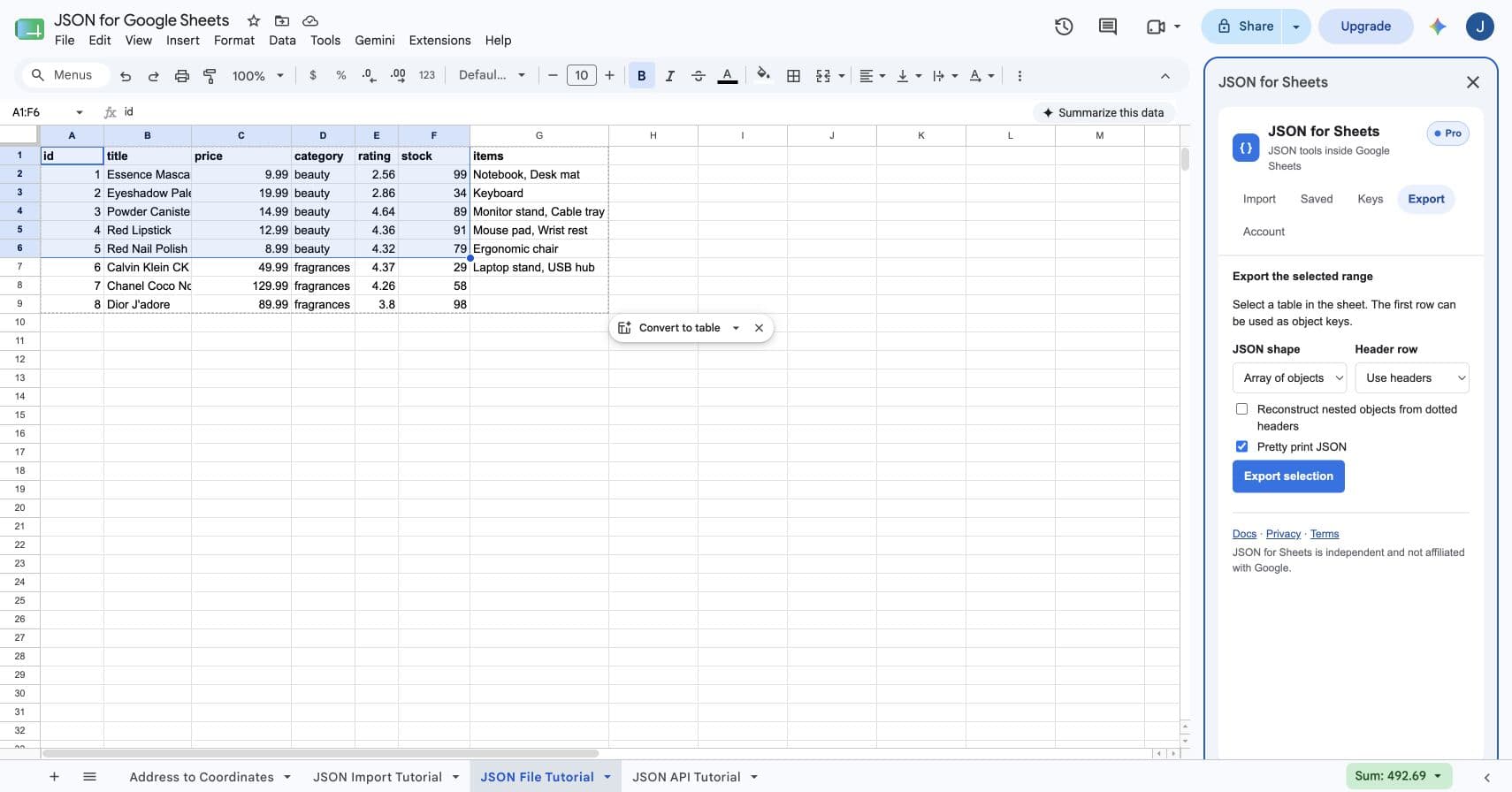Search menus in the Menus box
The height and width of the screenshot is (792, 1512).
point(65,75)
